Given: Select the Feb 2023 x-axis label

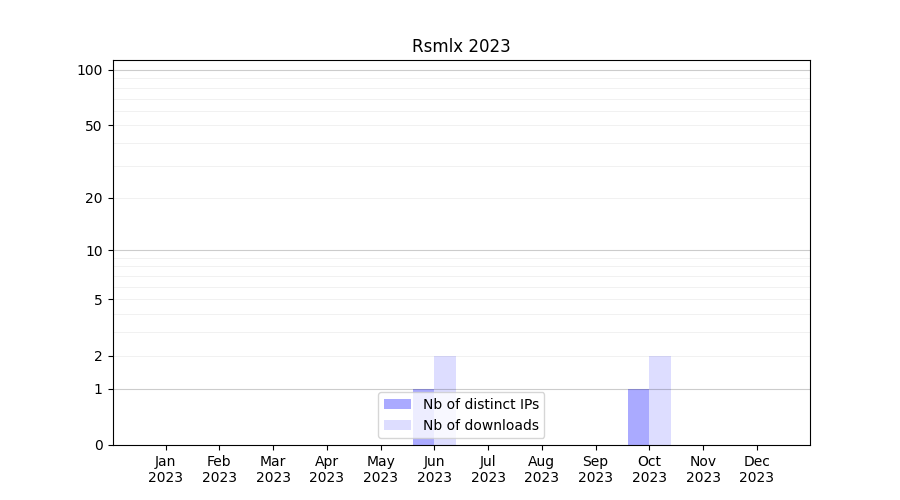Looking at the screenshot, I should (x=219, y=469).
